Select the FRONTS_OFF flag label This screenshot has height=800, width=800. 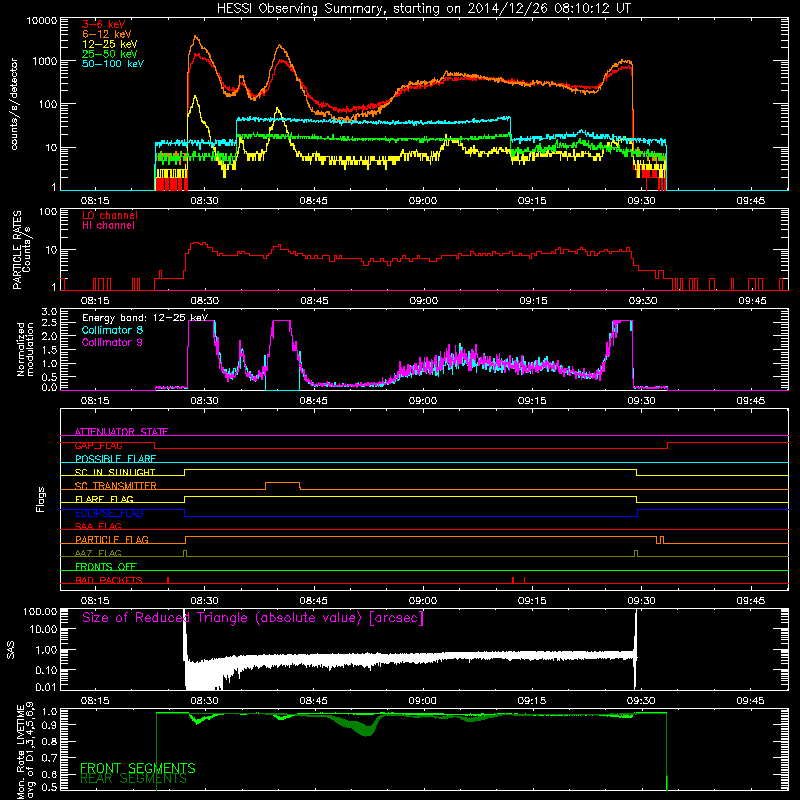[x=106, y=566]
